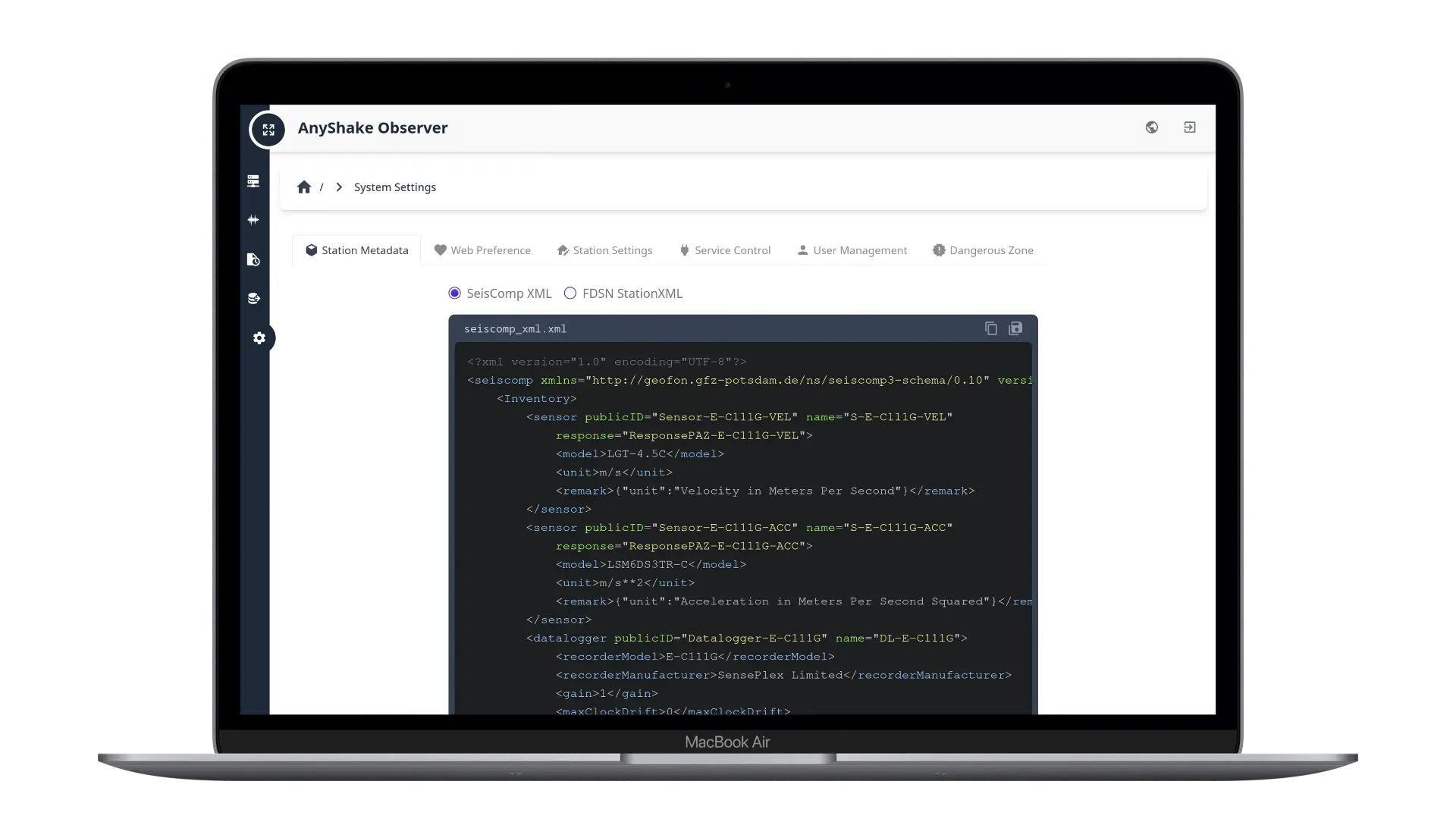This screenshot has width=1456, height=819.
Task: Open the history file-clock sidebar icon
Action: (253, 259)
